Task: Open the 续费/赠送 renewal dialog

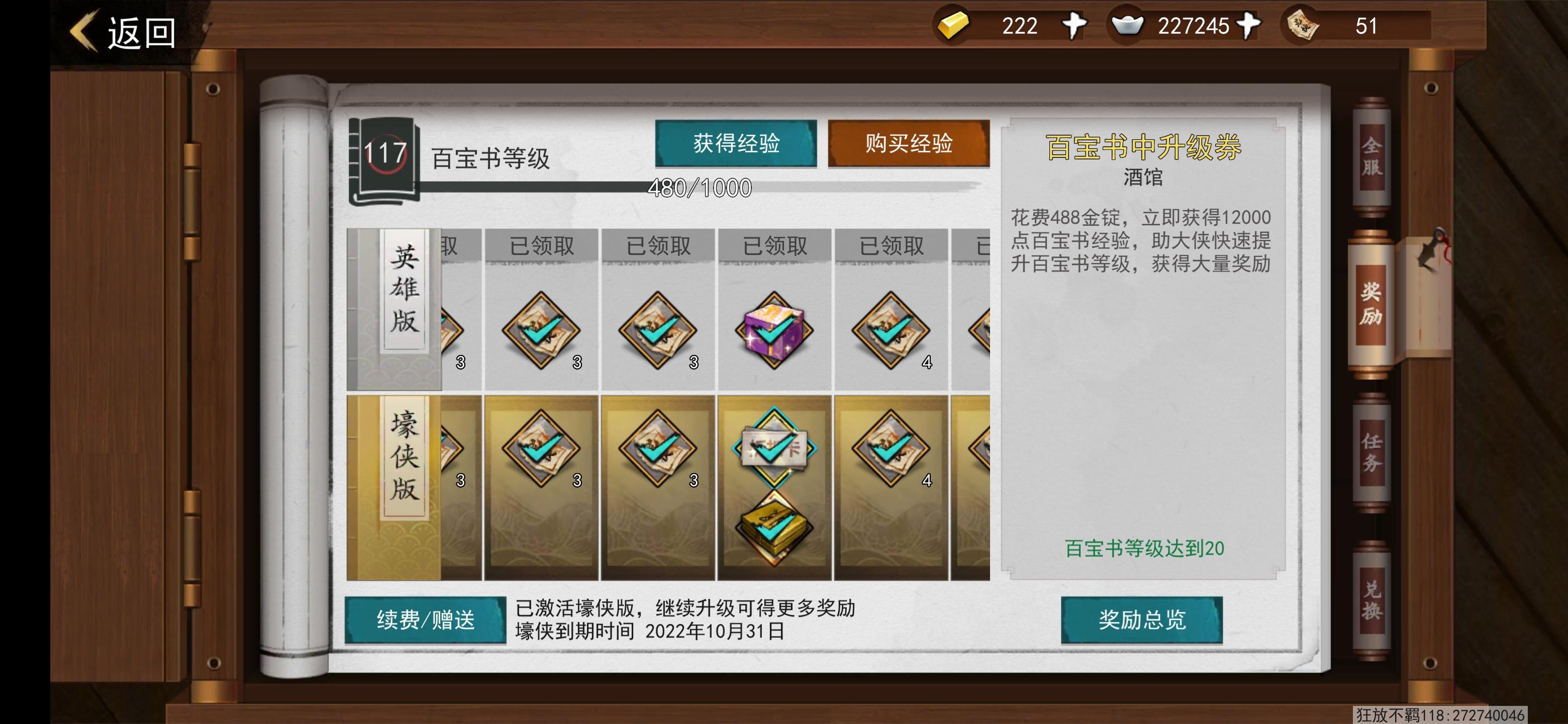Action: [426, 620]
